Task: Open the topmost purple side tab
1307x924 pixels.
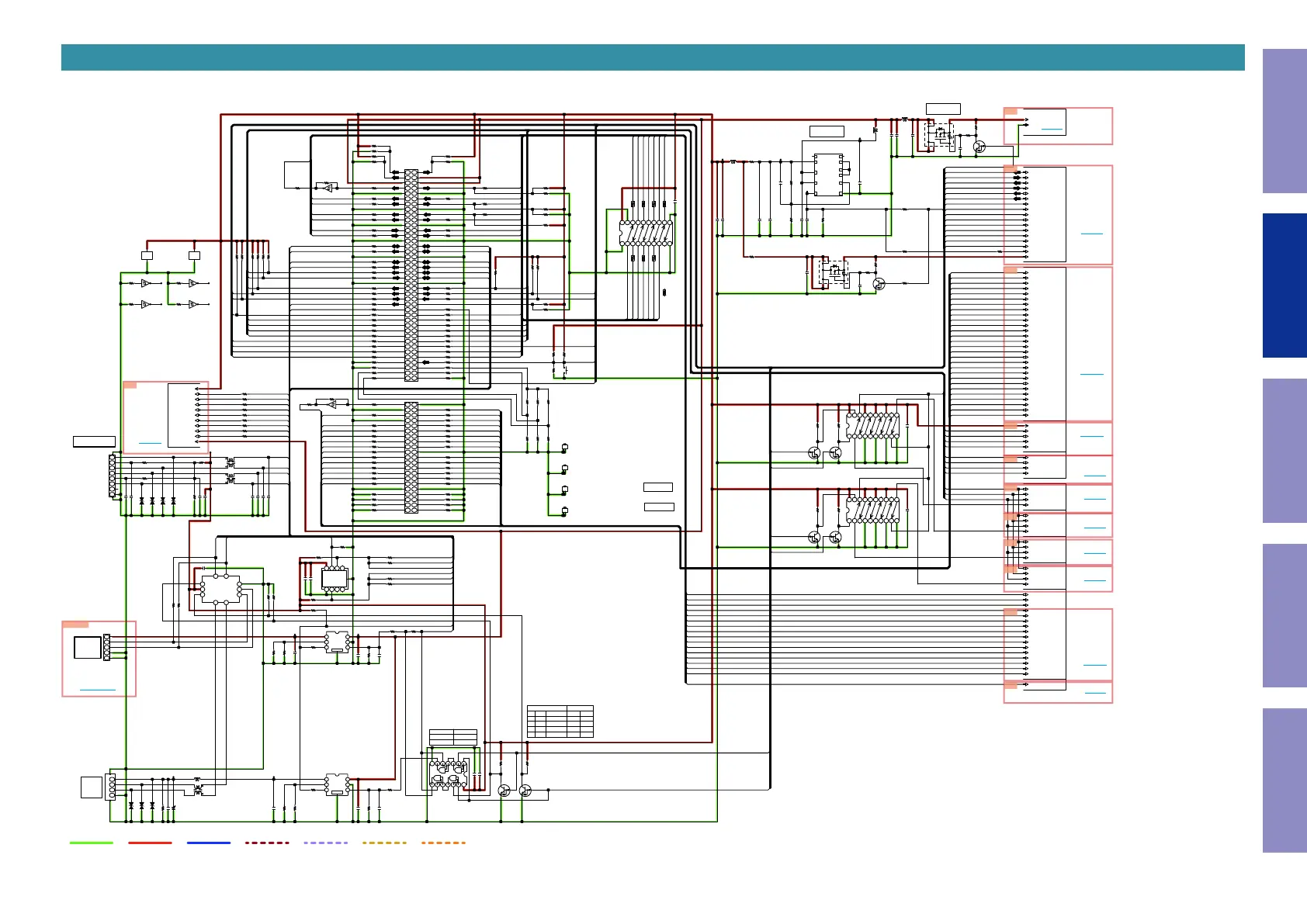Action: [1284, 121]
